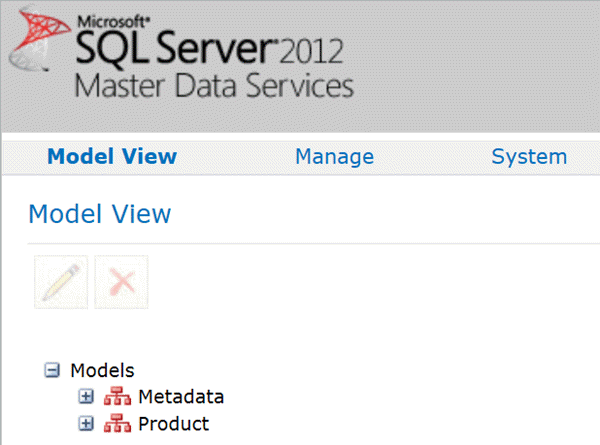Click the Metadata model hierarchy icon
The width and height of the screenshot is (600, 445).
[118, 397]
